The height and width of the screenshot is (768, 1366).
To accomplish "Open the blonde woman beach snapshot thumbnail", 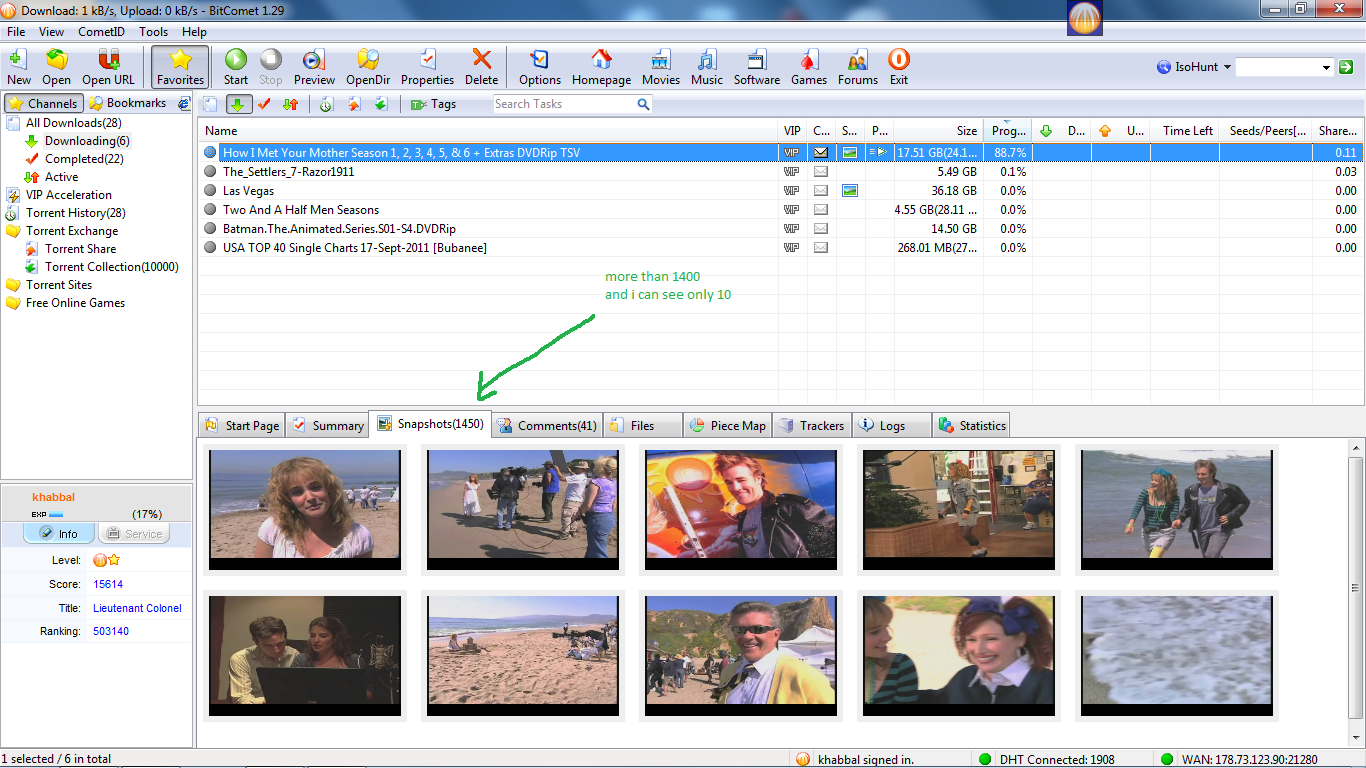I will click(305, 510).
